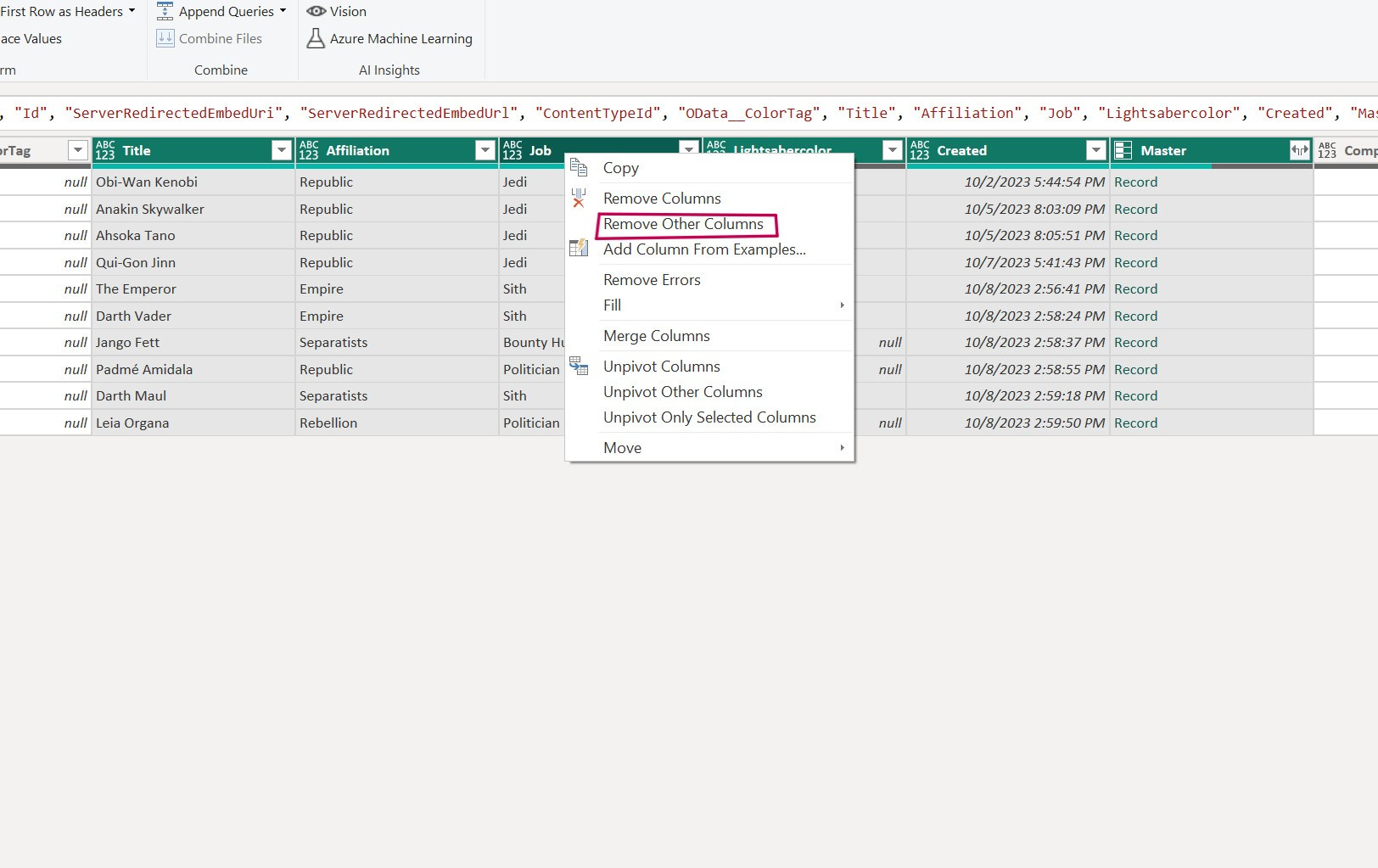Open the Record link in Leia Organa row
This screenshot has width=1378, height=868.
click(x=1135, y=423)
